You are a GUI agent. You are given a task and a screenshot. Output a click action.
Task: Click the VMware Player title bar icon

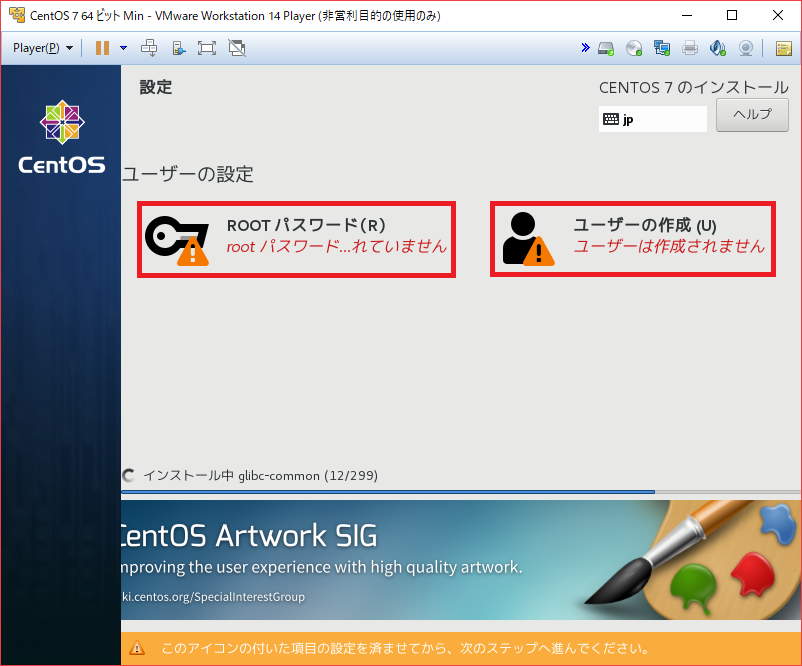[x=17, y=15]
